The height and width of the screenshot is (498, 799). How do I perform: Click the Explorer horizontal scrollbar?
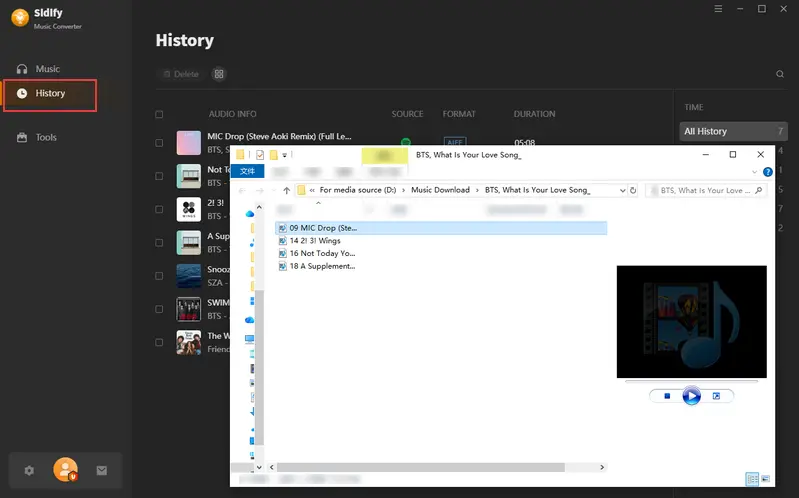(x=421, y=467)
